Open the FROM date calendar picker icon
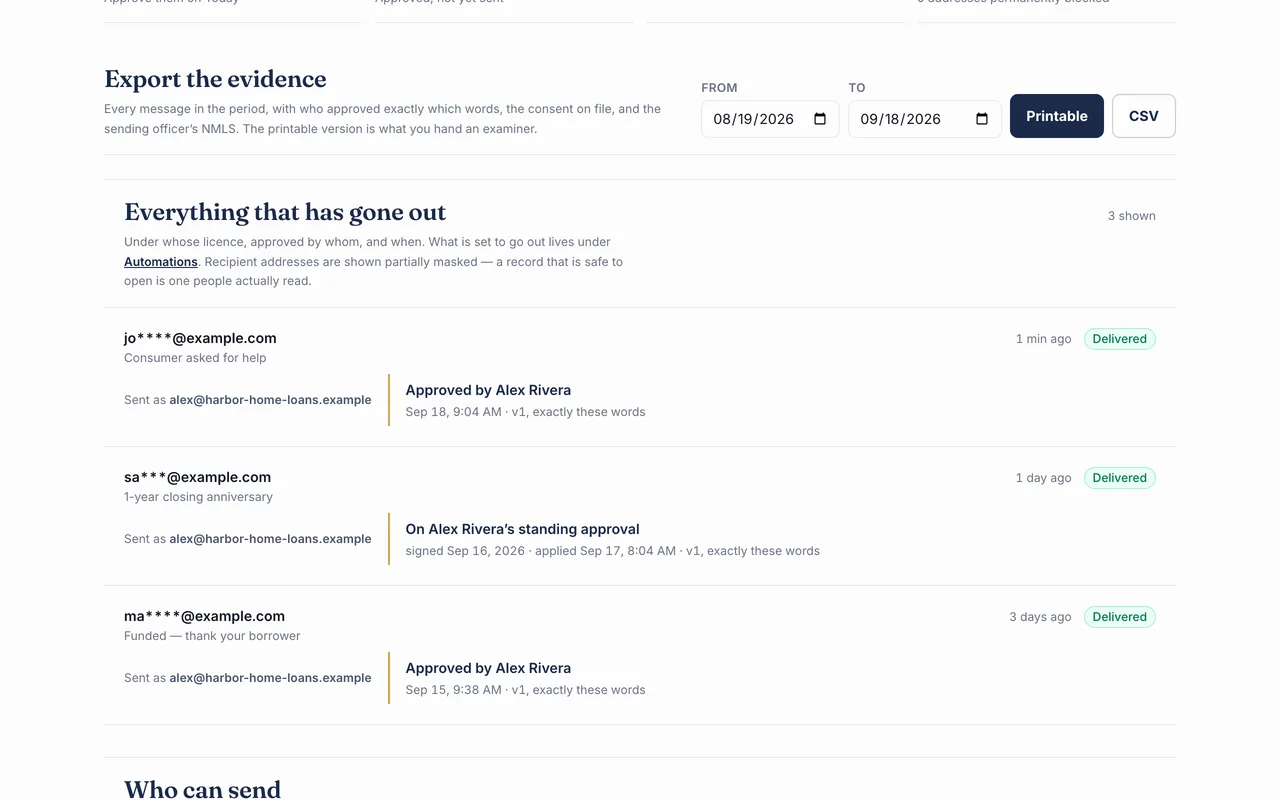The width and height of the screenshot is (1280, 800). [820, 119]
